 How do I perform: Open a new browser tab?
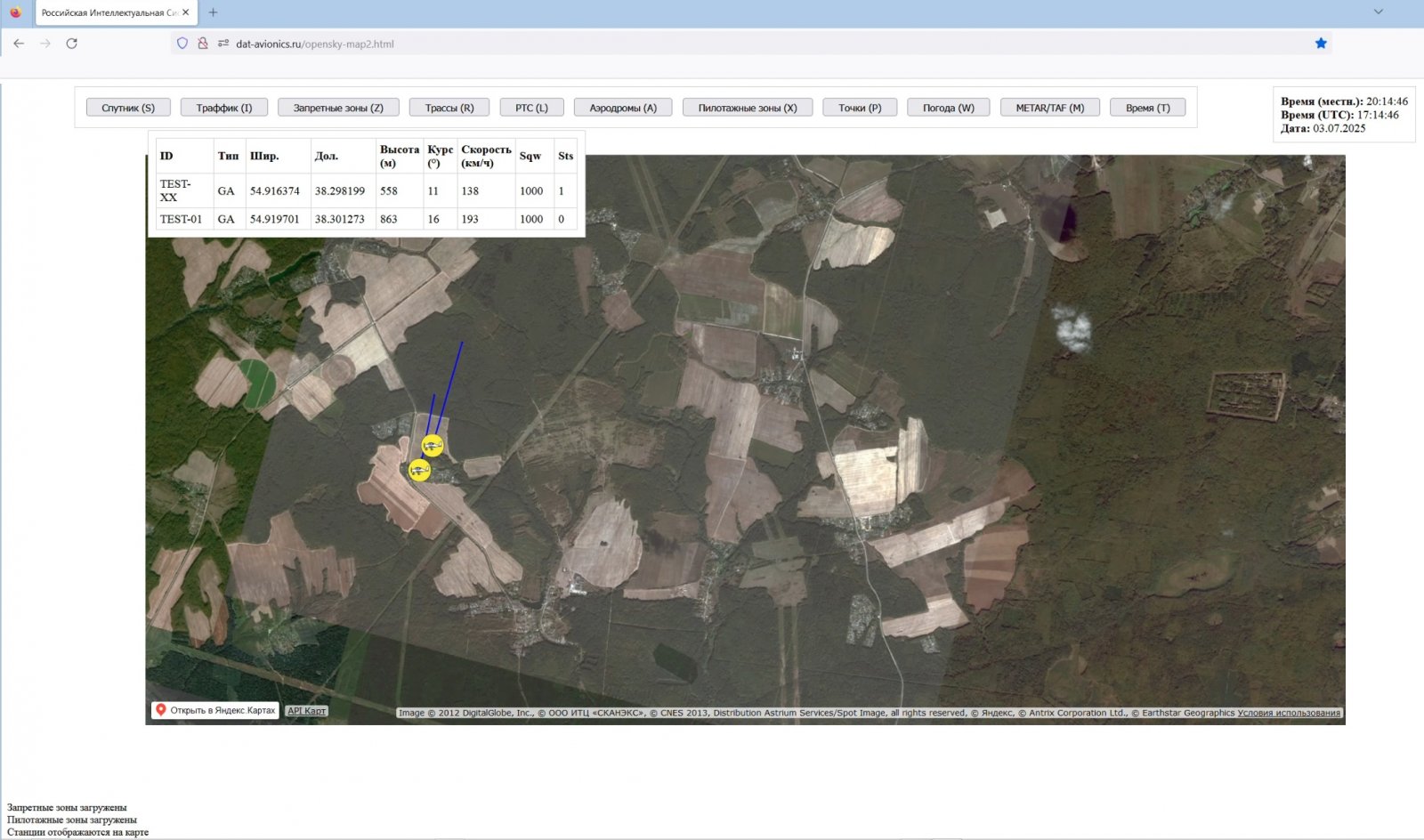(x=213, y=12)
